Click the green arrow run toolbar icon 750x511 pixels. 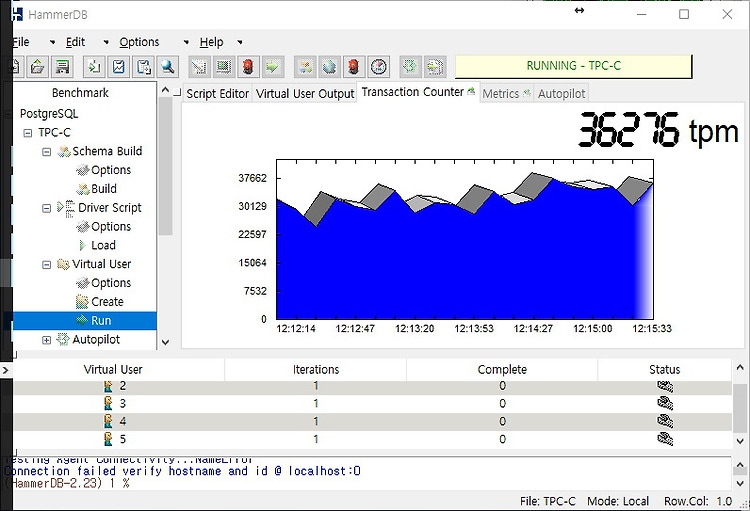click(x=273, y=67)
